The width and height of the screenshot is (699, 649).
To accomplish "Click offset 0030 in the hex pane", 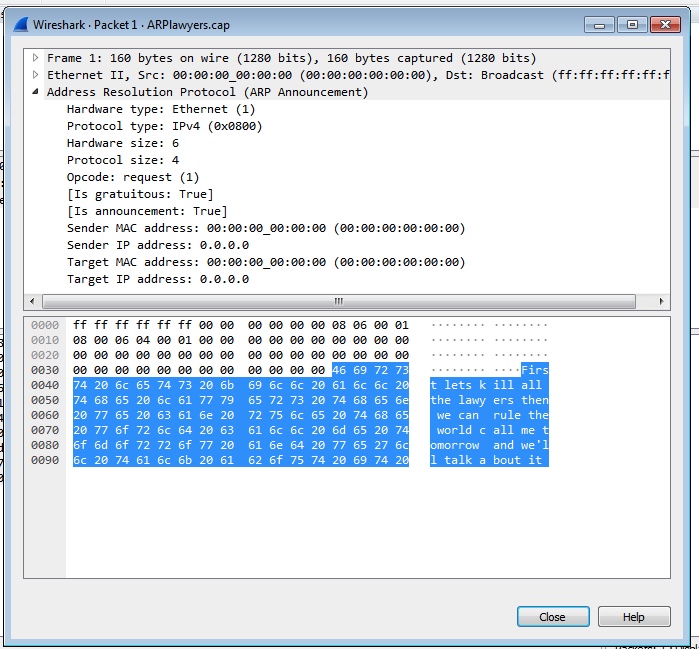I will point(45,370).
